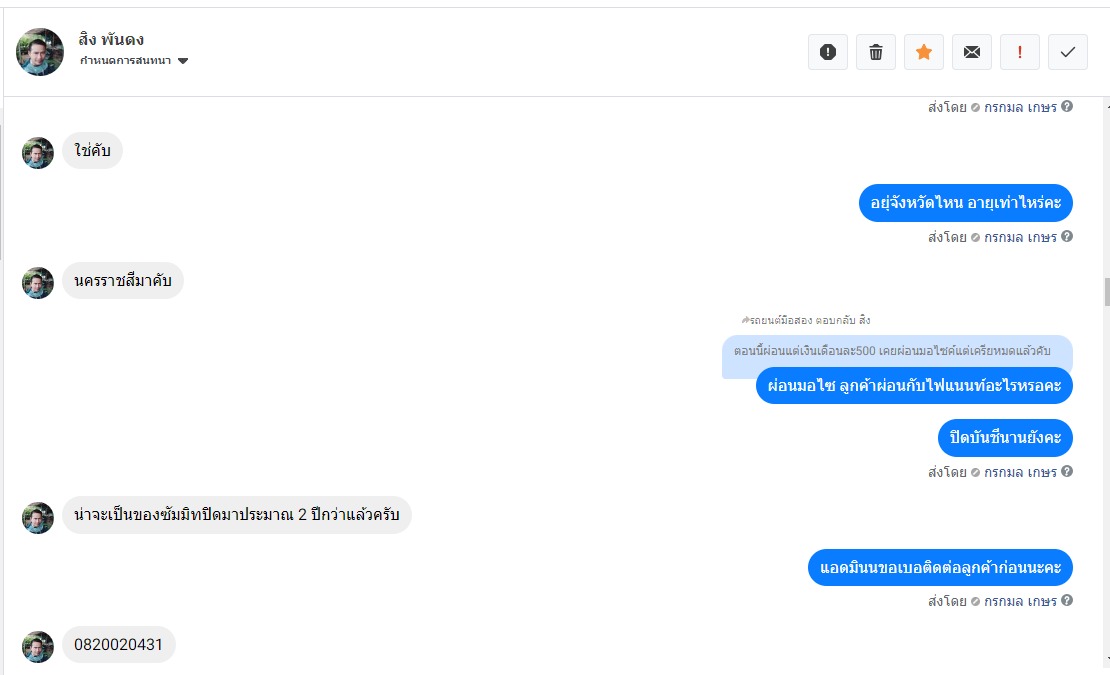Select the นครราชสีมาคับ message bubble

click(x=123, y=281)
